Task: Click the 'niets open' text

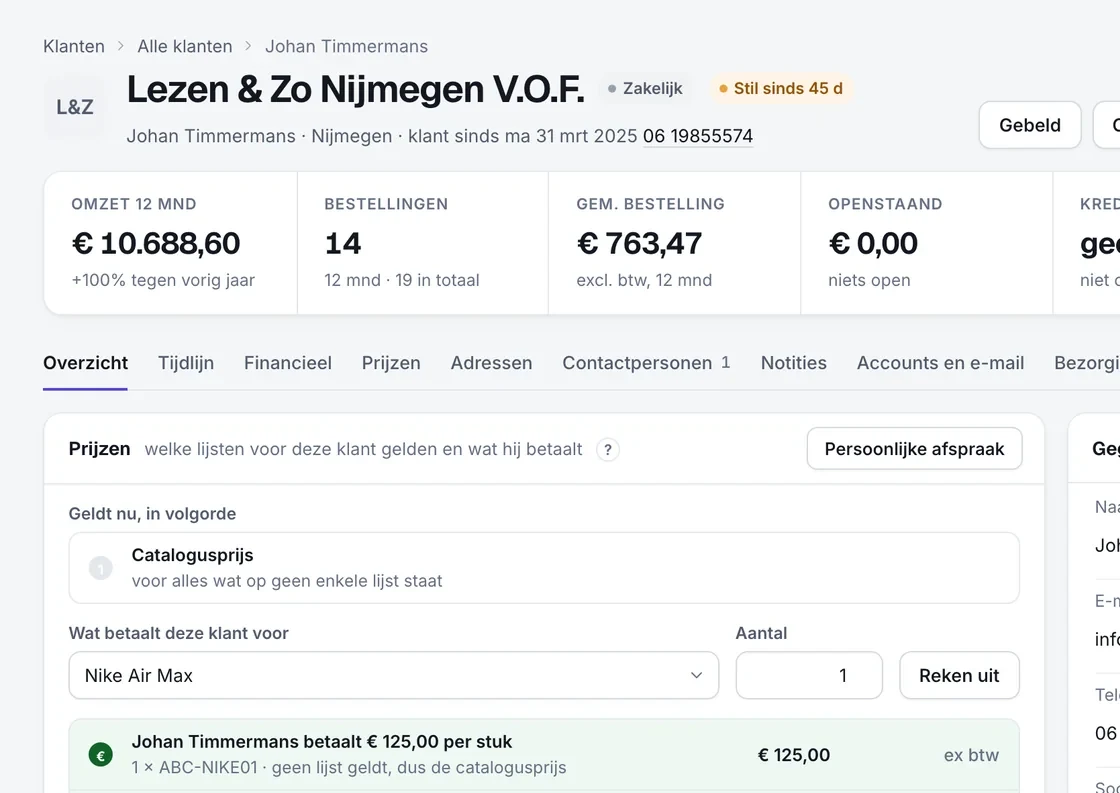Action: click(x=869, y=280)
